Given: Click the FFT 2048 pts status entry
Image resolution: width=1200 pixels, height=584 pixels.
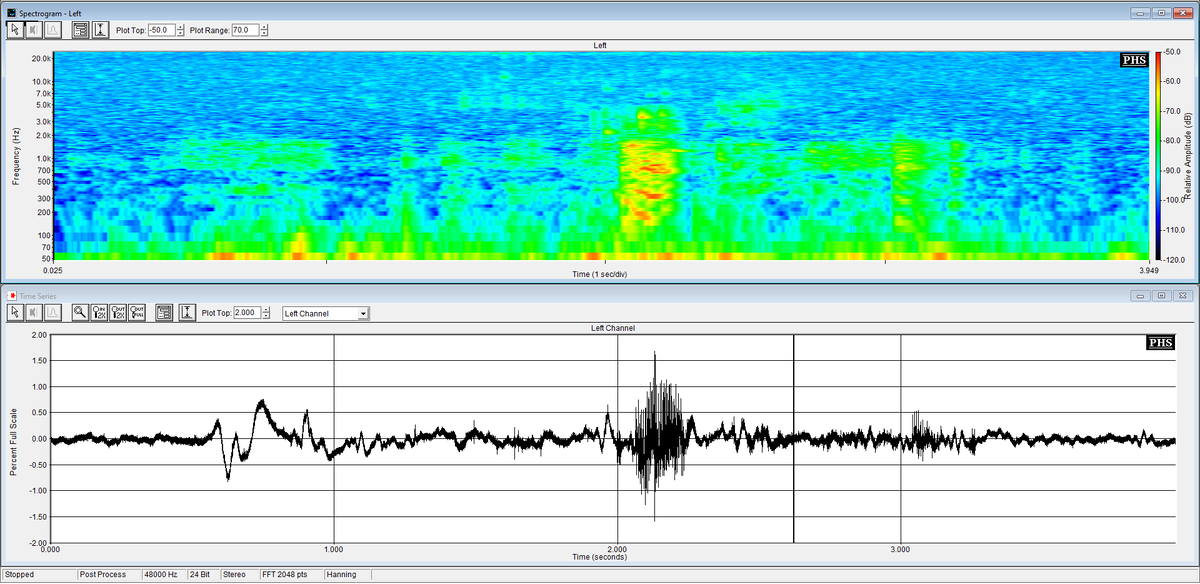Looking at the screenshot, I should click(291, 575).
